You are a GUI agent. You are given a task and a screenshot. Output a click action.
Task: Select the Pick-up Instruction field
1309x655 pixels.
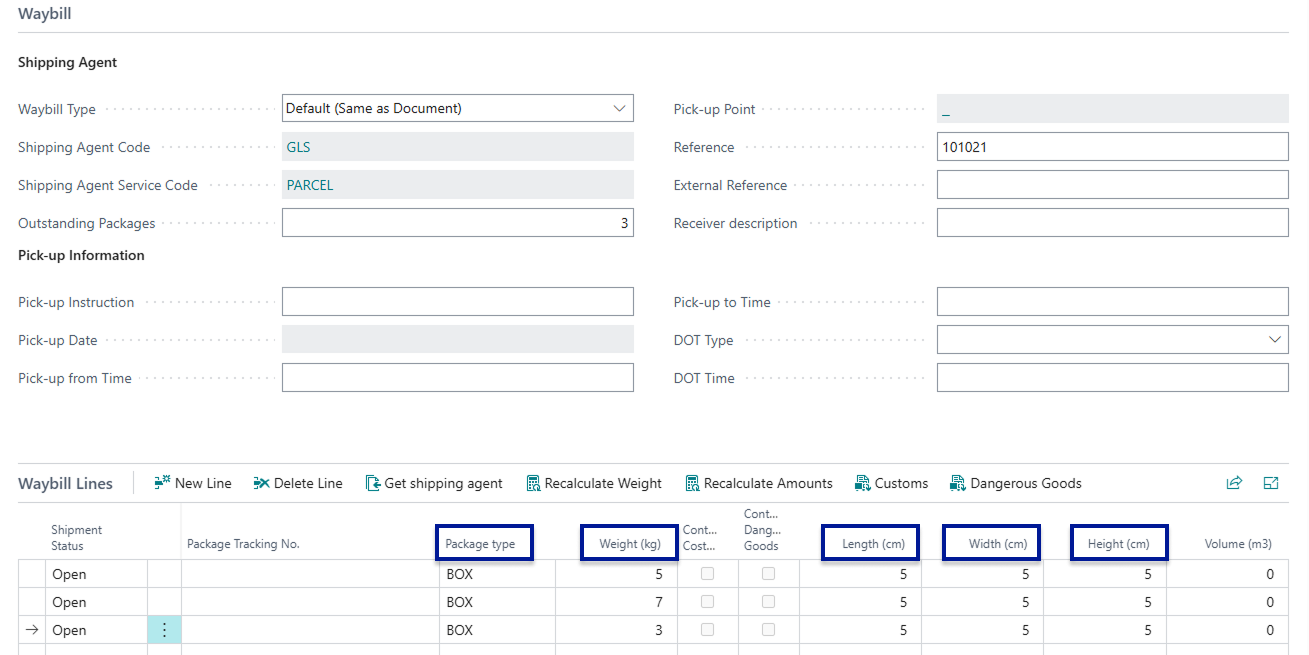tap(457, 302)
